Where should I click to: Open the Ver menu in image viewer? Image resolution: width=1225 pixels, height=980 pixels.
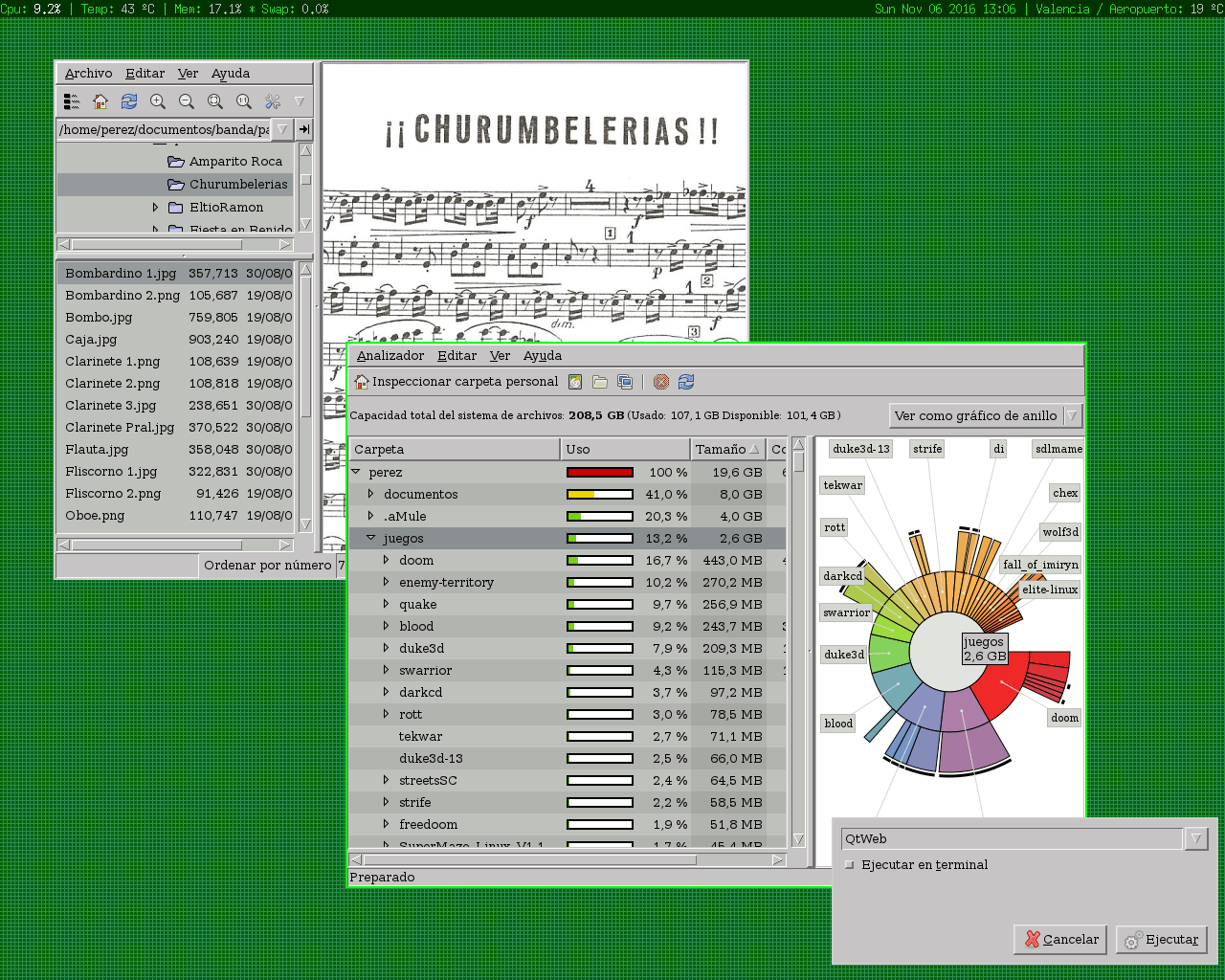tap(189, 74)
